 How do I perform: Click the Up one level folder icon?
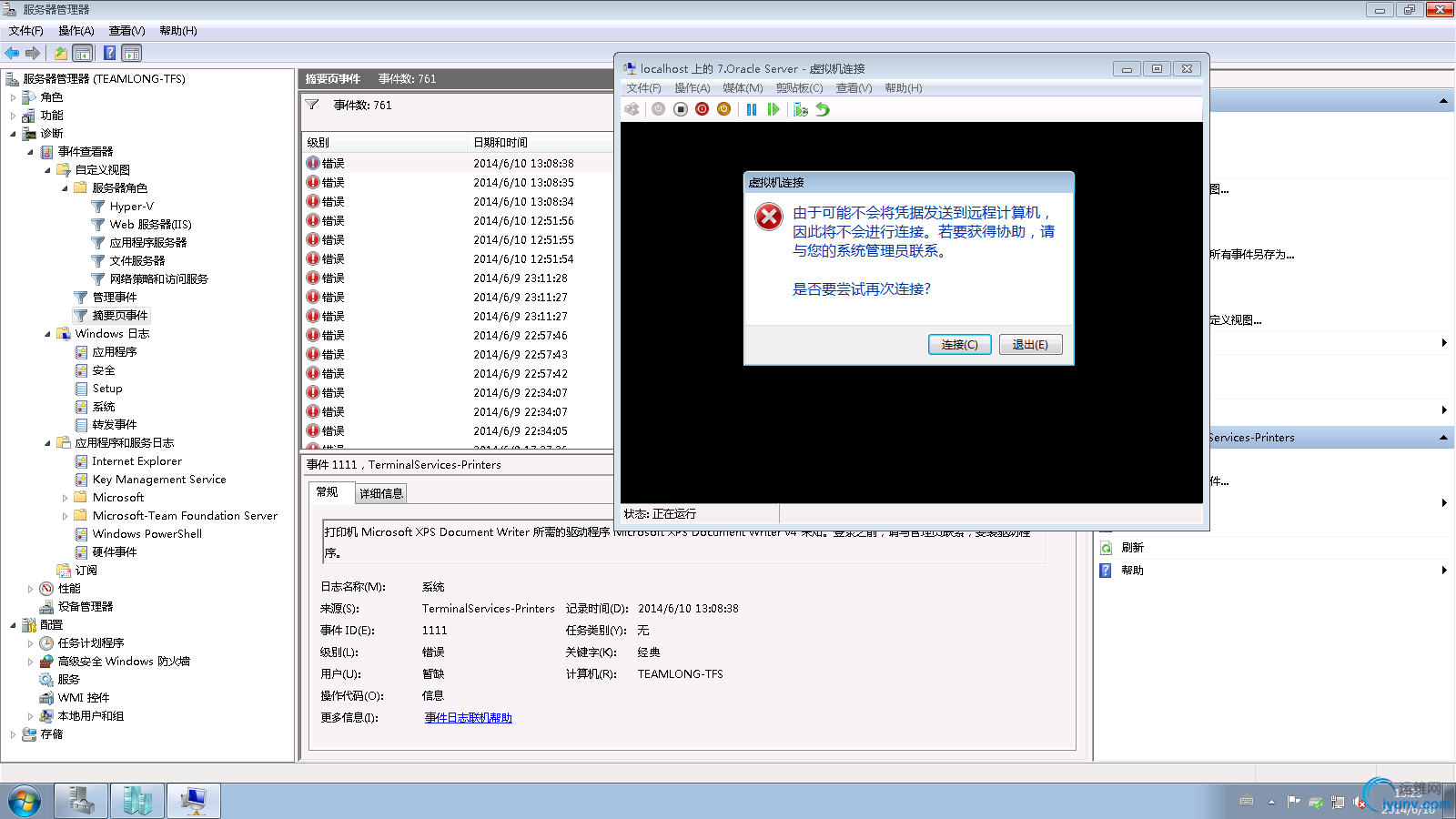click(x=60, y=53)
